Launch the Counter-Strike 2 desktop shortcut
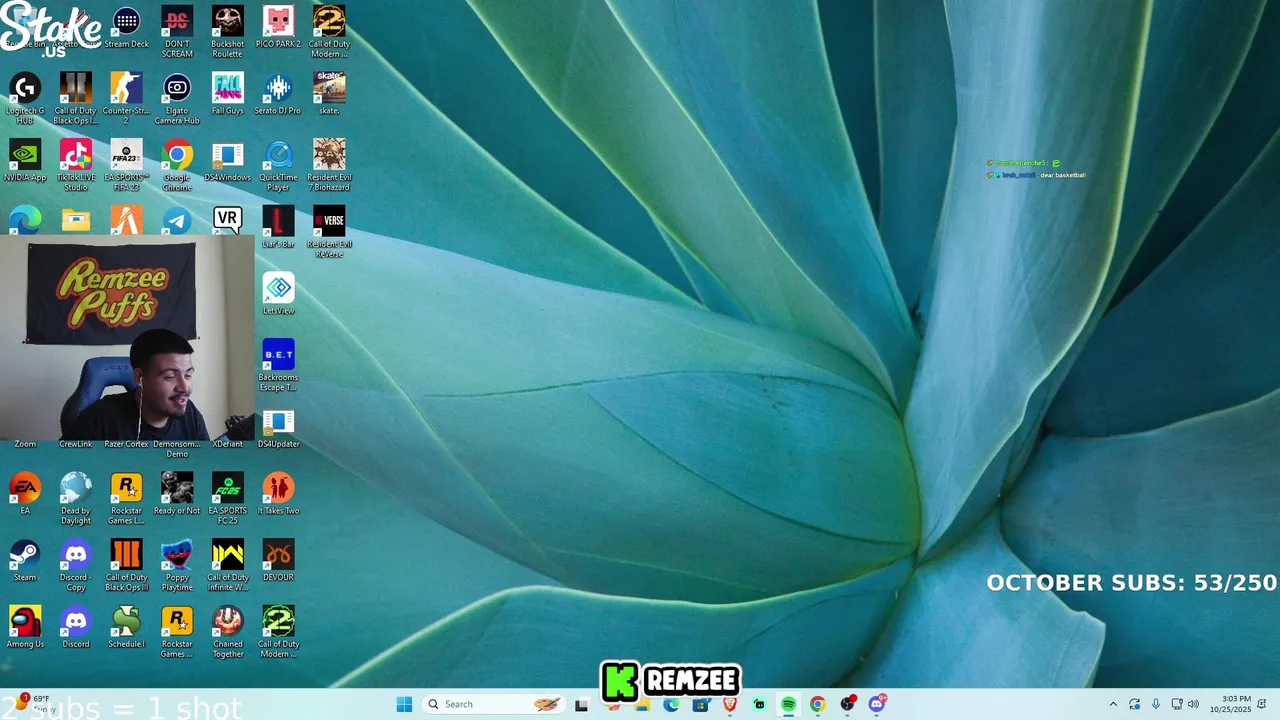1280x720 pixels. tap(126, 99)
